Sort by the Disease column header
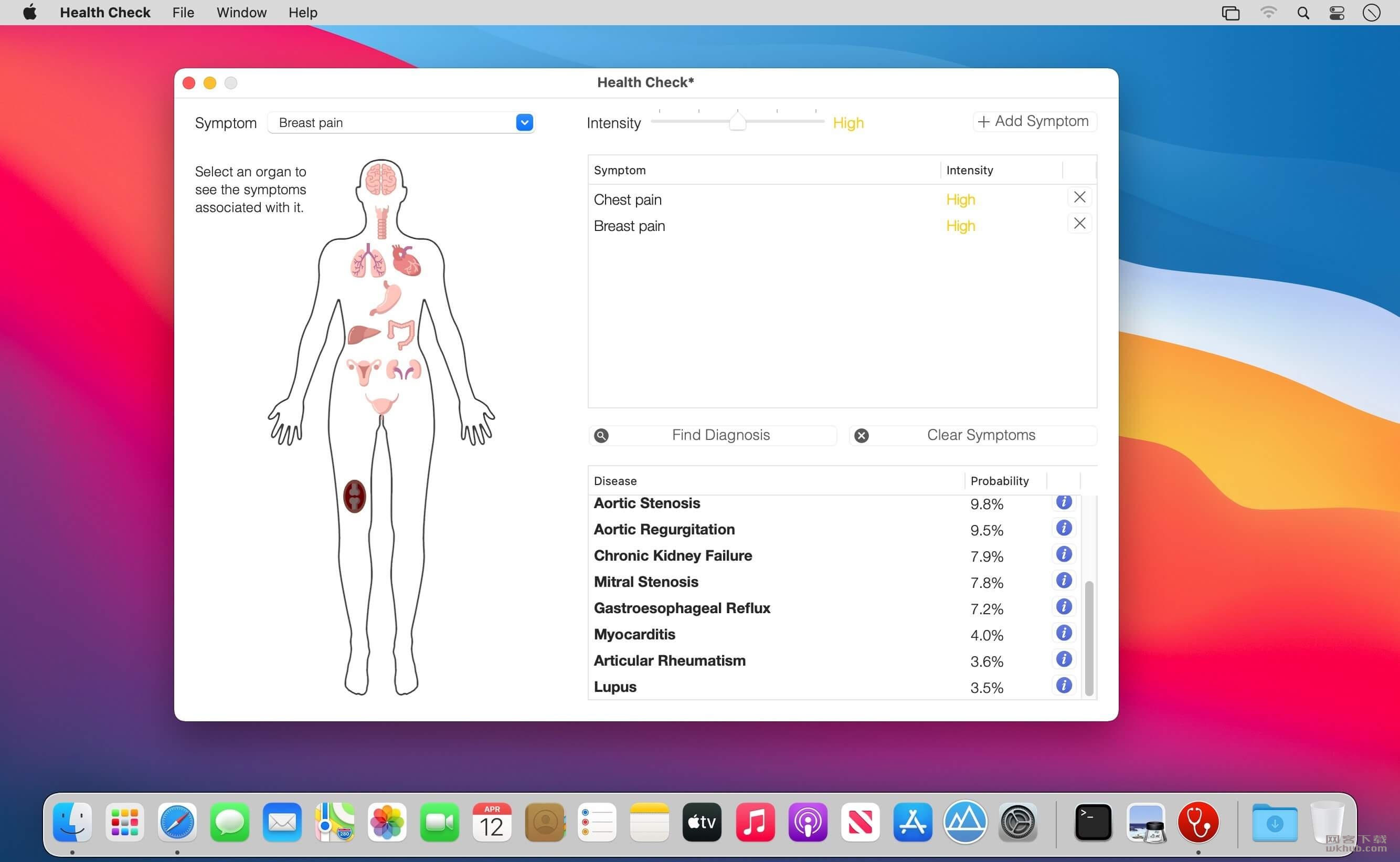This screenshot has width=1400, height=862. (x=776, y=480)
